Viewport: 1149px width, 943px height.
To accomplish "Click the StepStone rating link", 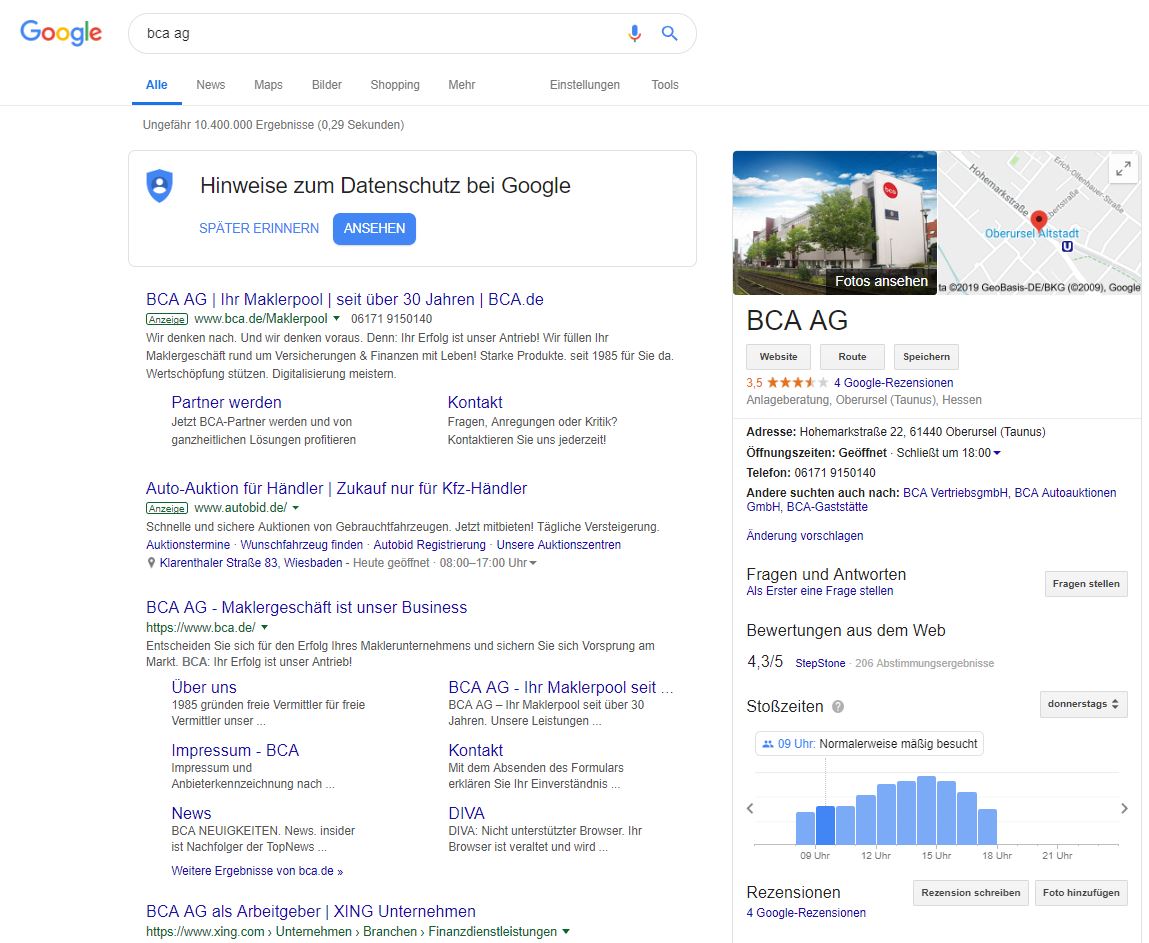I will 820,663.
